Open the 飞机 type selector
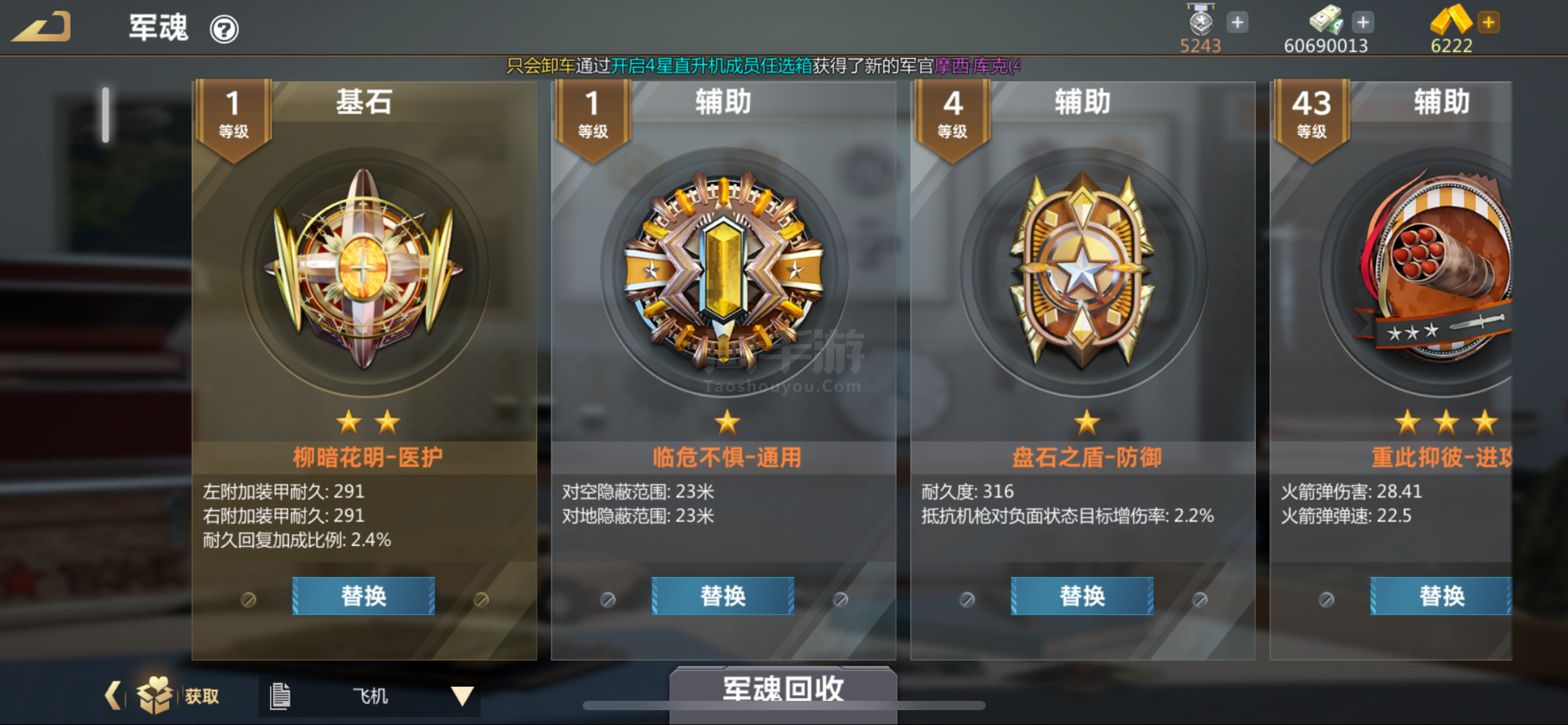Image resolution: width=1568 pixels, height=725 pixels. coord(370,696)
